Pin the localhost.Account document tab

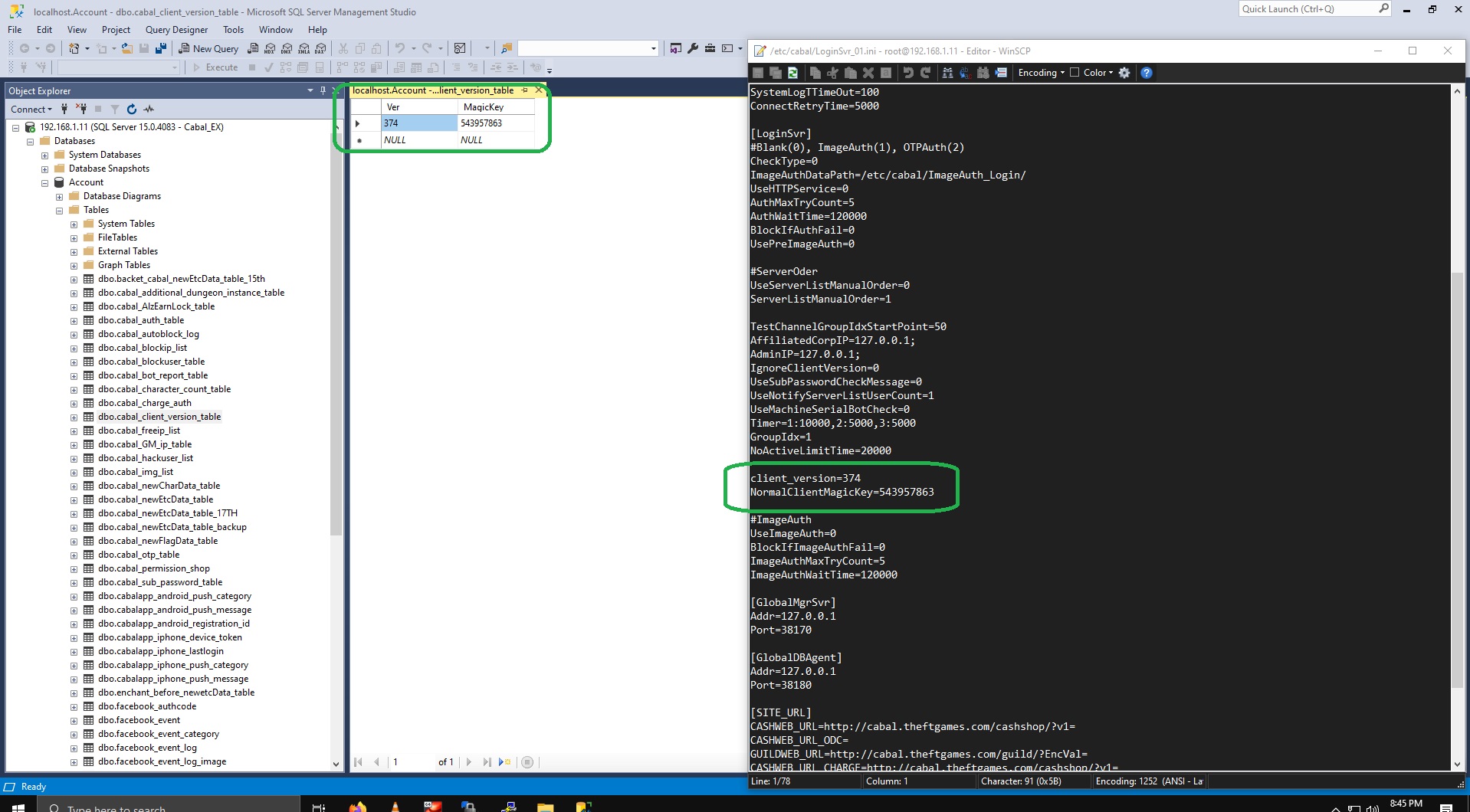point(525,90)
